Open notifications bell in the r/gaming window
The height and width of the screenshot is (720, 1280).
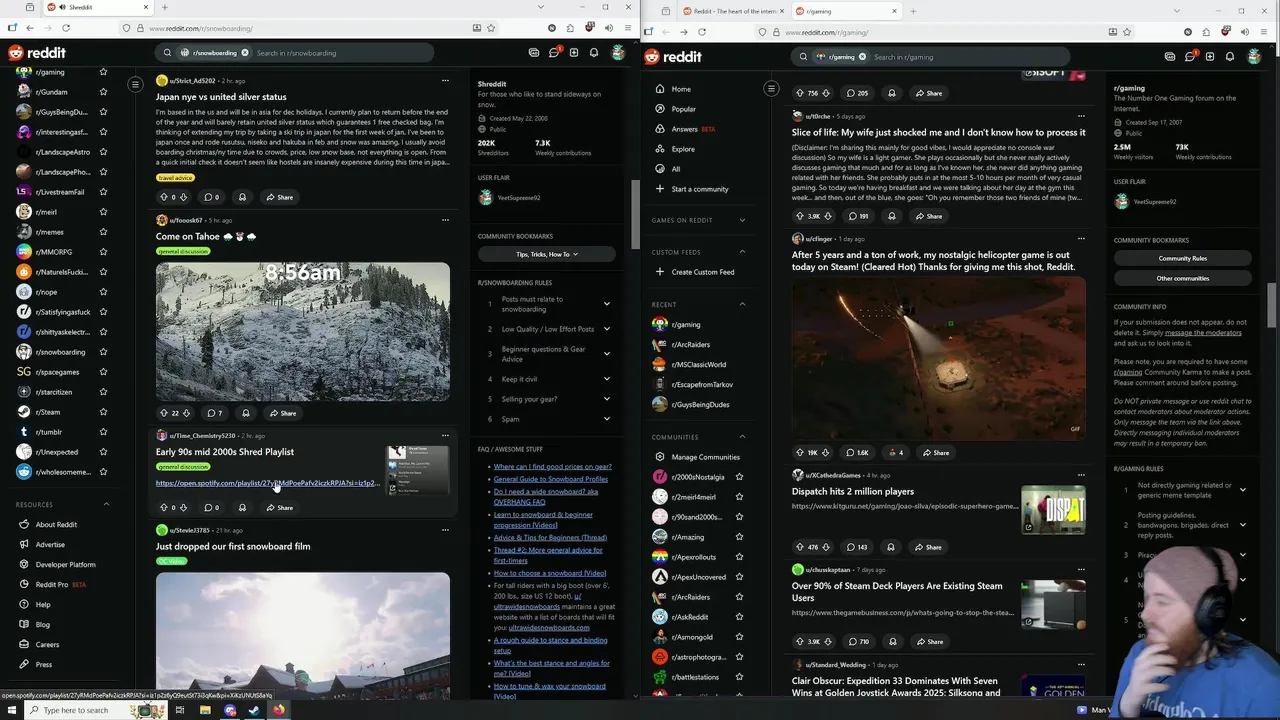(1230, 57)
